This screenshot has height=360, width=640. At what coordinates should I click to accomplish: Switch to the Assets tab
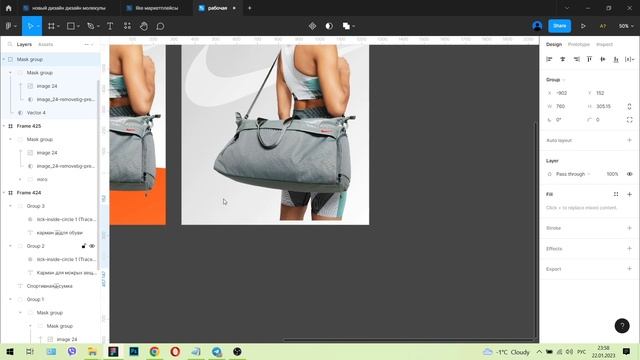45,44
